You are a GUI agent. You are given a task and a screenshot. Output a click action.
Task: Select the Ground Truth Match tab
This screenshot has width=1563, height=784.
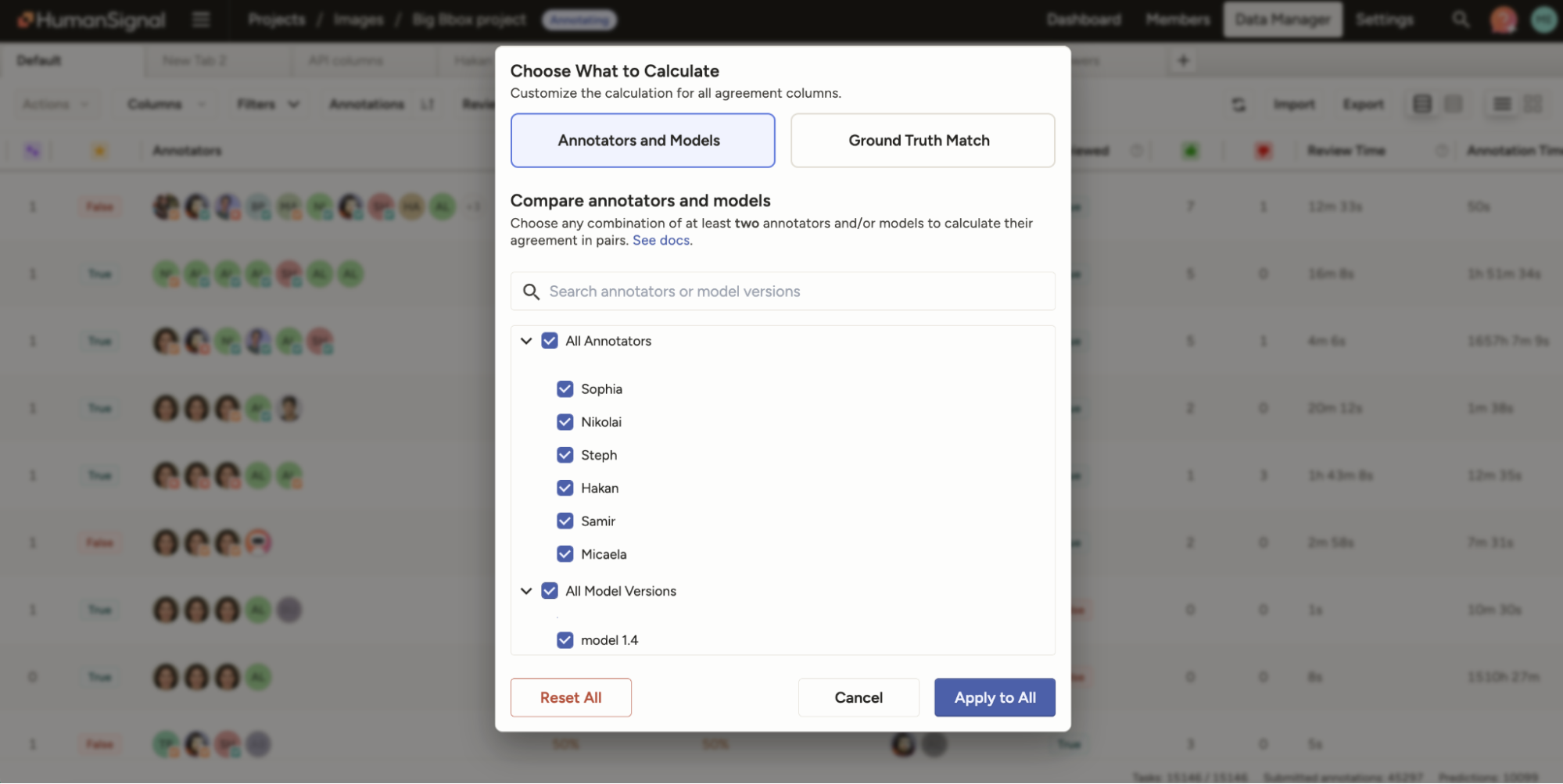click(922, 141)
